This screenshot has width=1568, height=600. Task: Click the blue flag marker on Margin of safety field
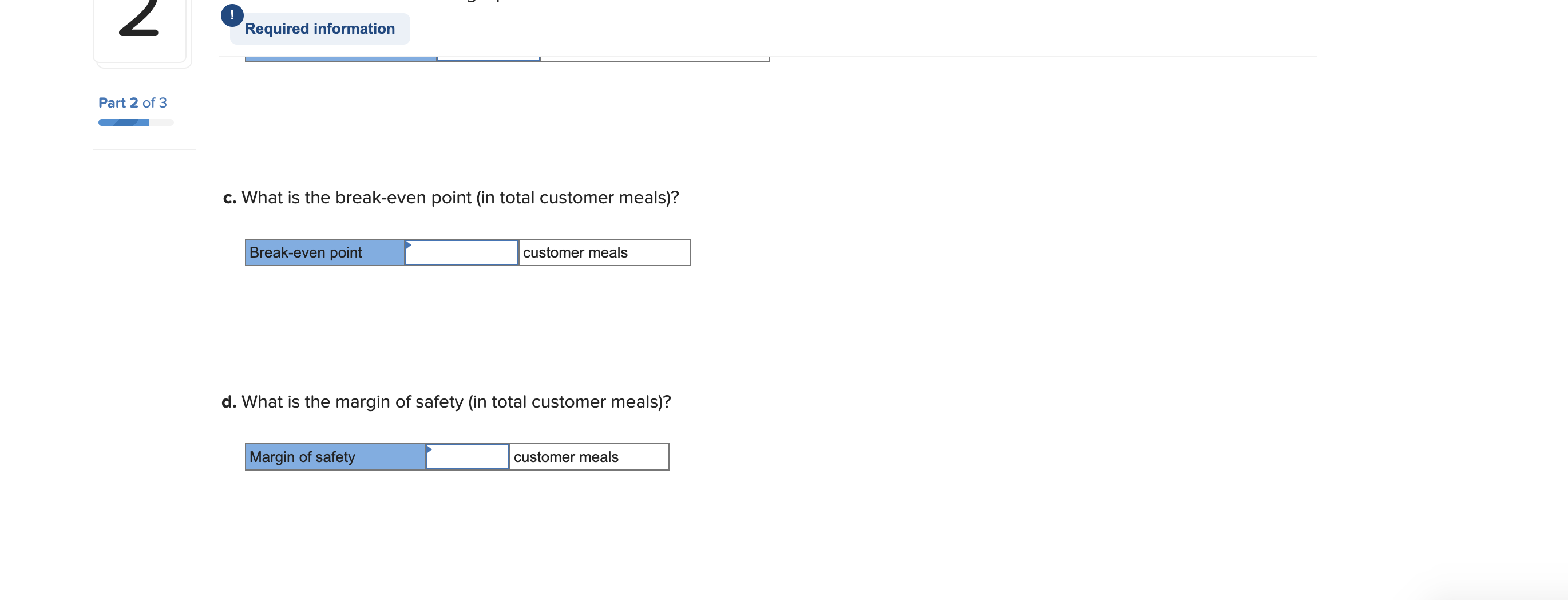point(430,451)
